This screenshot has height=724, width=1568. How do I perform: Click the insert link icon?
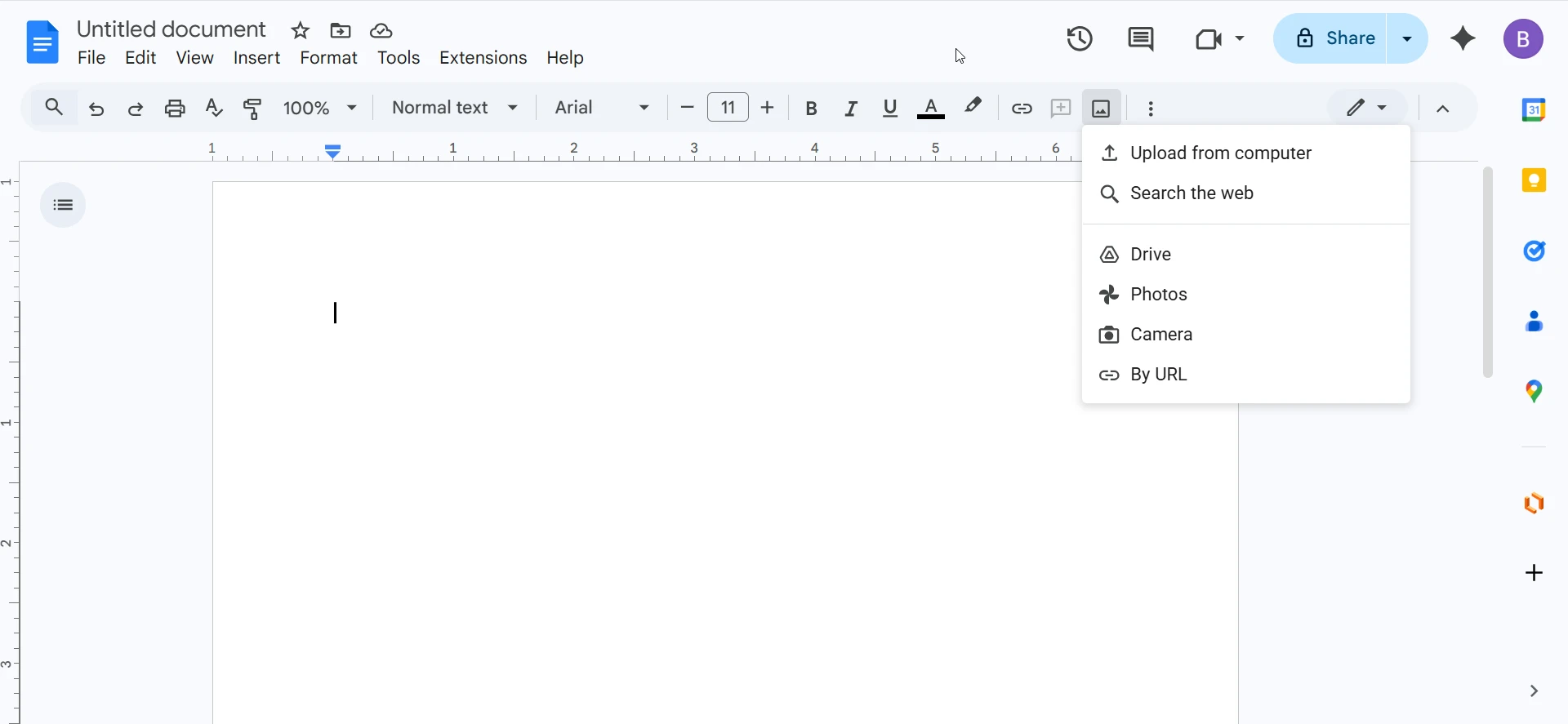[x=1022, y=108]
